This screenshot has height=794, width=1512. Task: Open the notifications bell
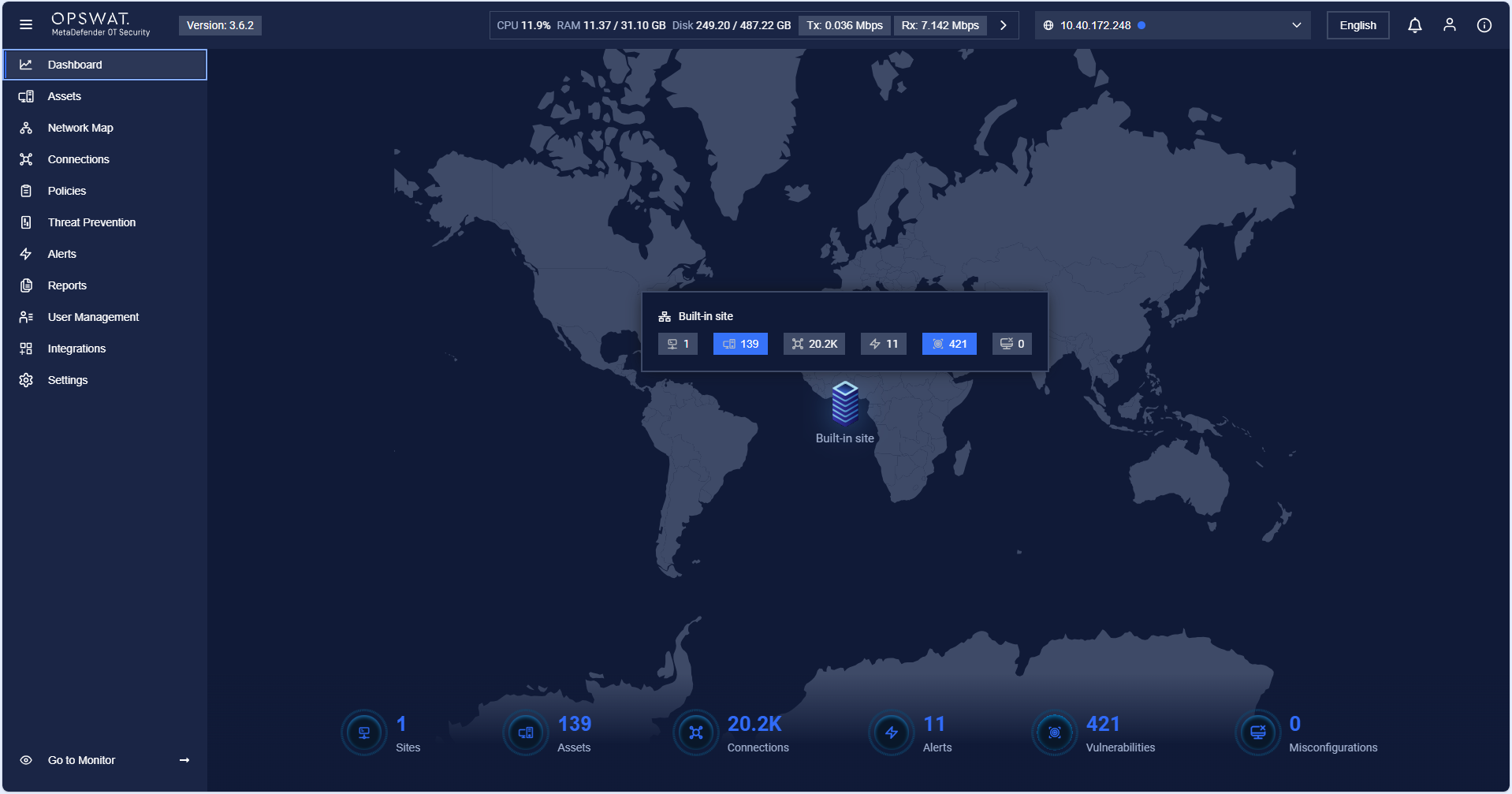(x=1414, y=25)
